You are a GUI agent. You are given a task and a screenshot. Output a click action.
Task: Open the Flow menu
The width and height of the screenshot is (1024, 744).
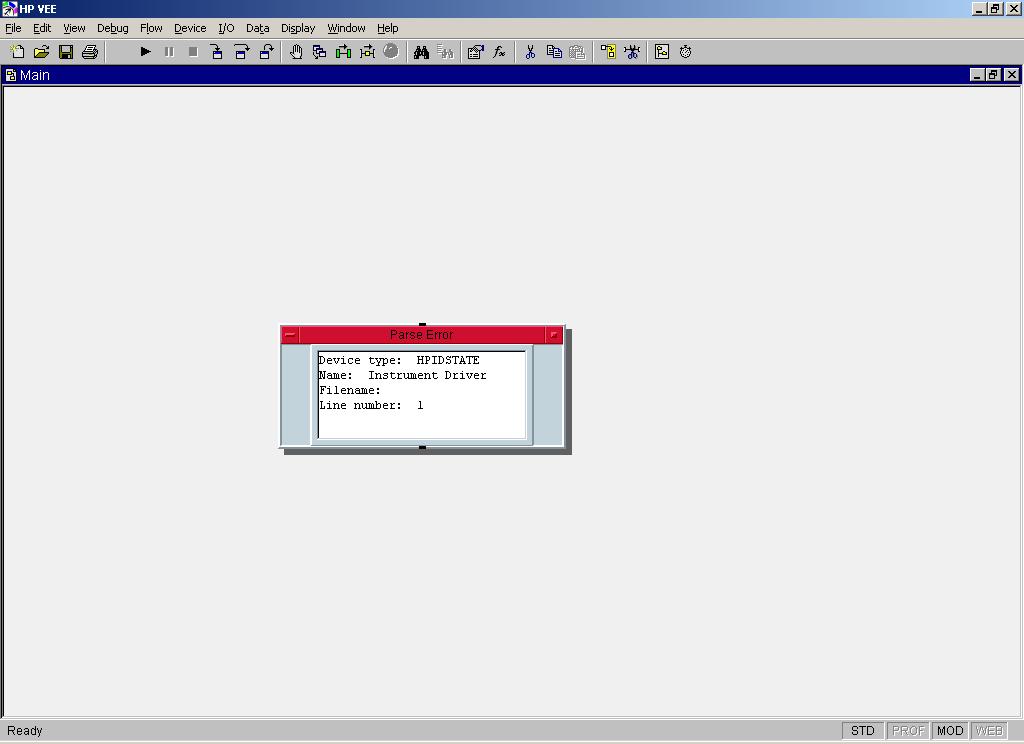click(x=151, y=28)
